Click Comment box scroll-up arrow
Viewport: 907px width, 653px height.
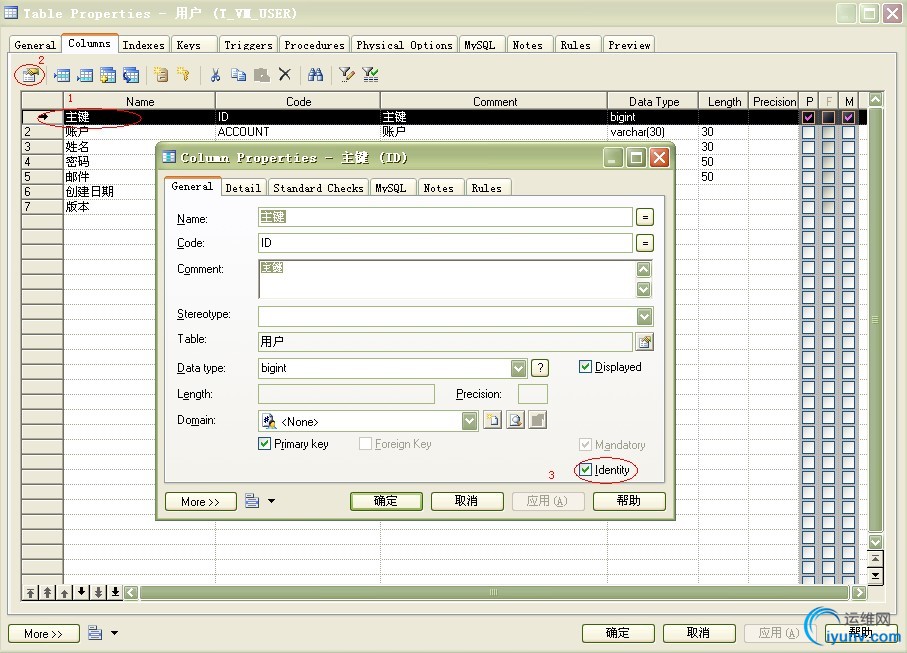point(644,270)
